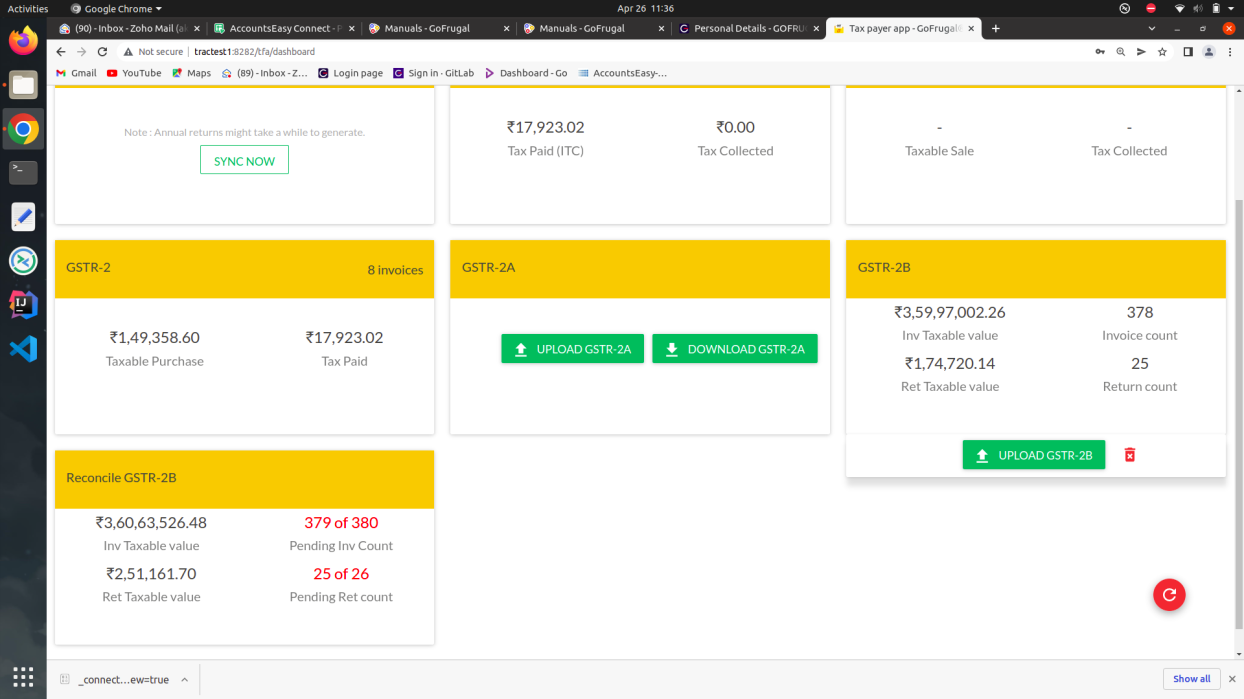Click the red '25 of 26' pending count
The width and height of the screenshot is (1244, 699).
pos(341,573)
